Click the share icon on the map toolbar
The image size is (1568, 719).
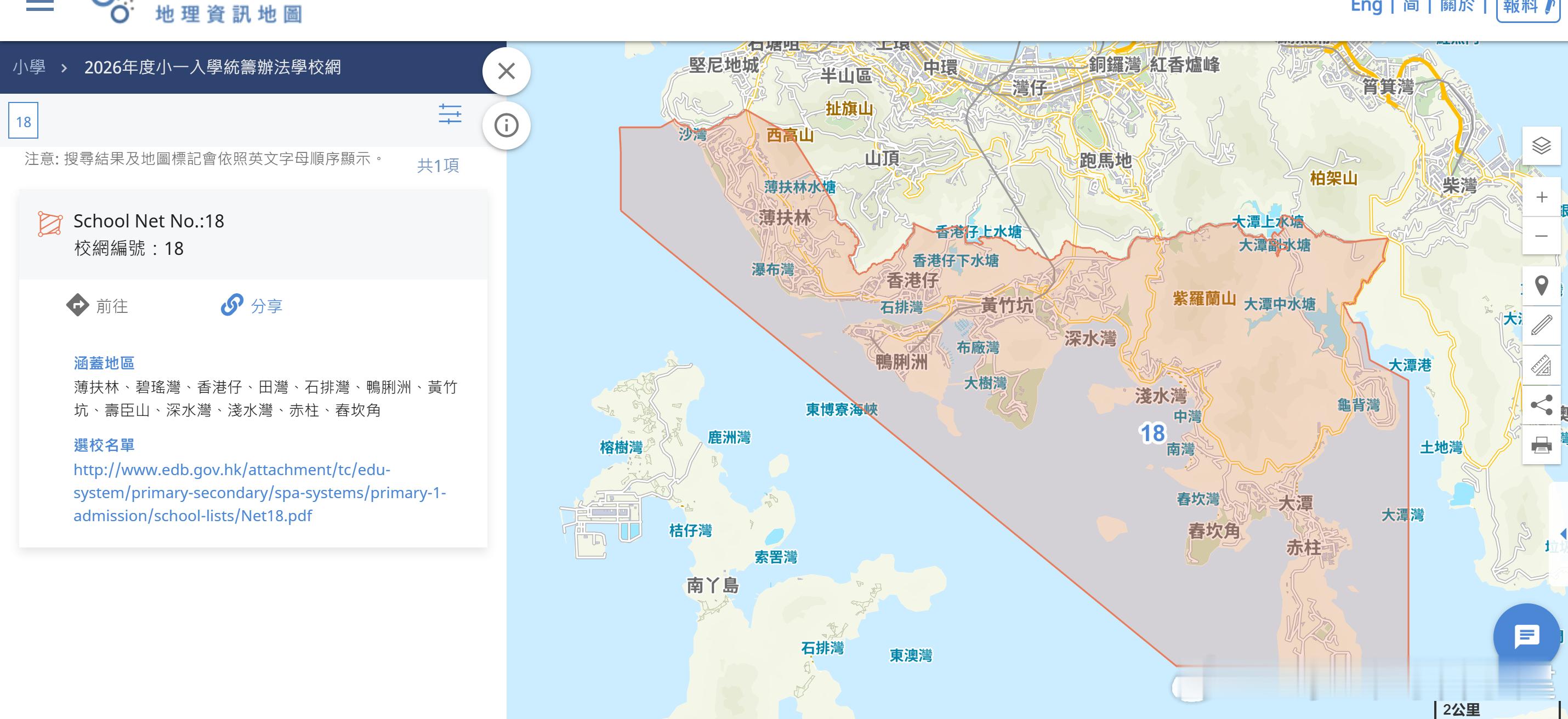(x=1541, y=405)
